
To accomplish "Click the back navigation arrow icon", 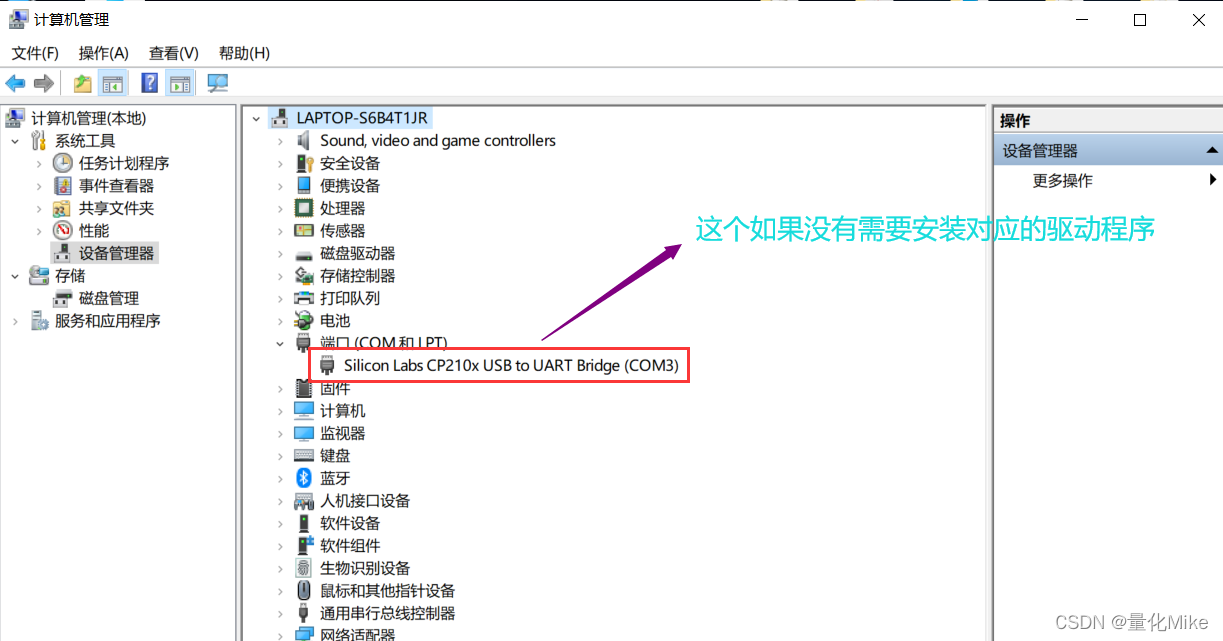I will point(15,83).
